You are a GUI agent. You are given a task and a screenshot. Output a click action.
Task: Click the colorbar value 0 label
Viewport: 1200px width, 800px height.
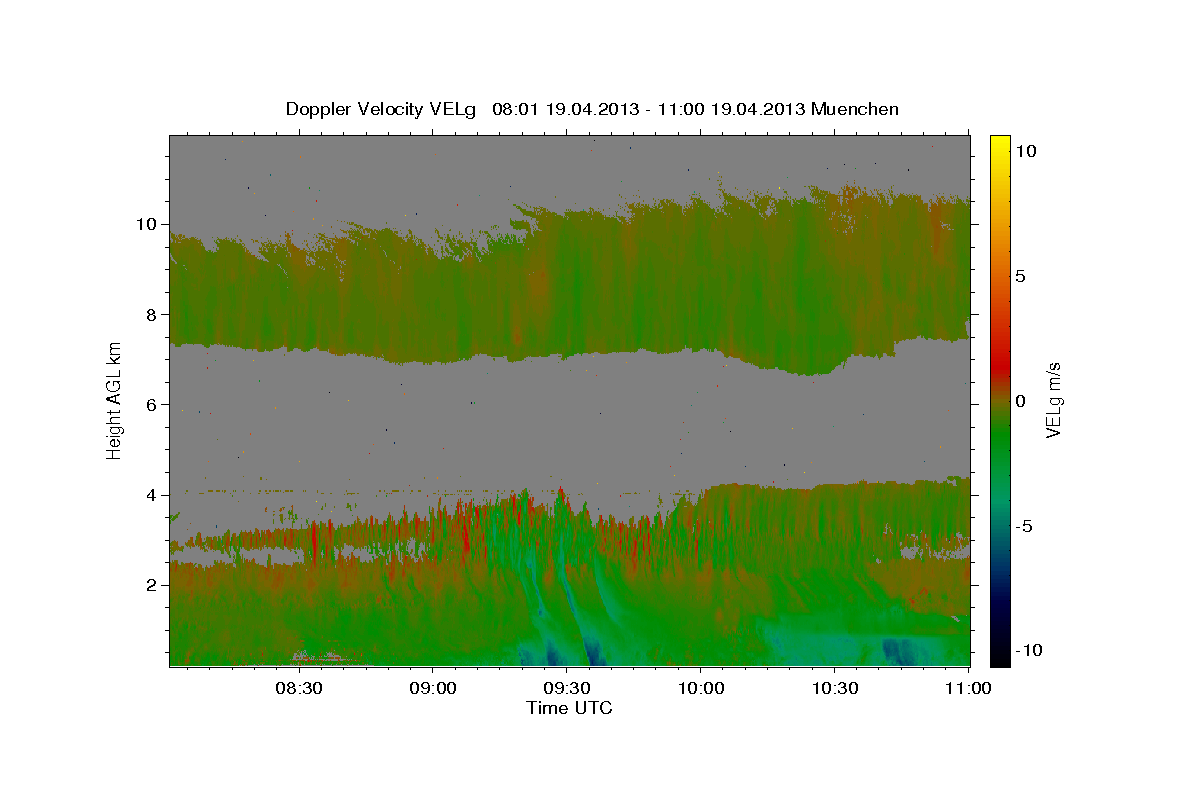click(x=1021, y=401)
